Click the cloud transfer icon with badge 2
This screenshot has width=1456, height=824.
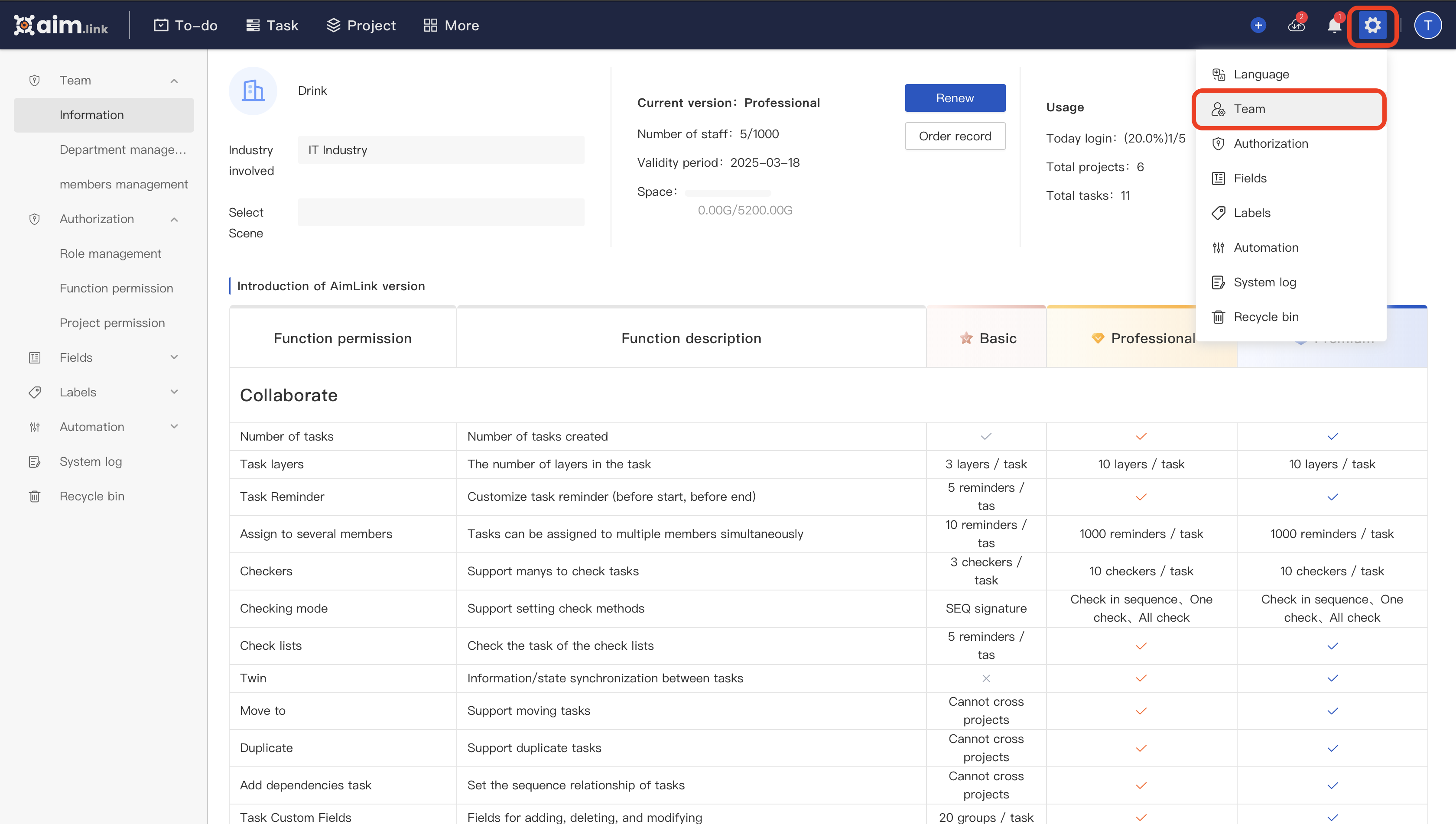[x=1297, y=25]
